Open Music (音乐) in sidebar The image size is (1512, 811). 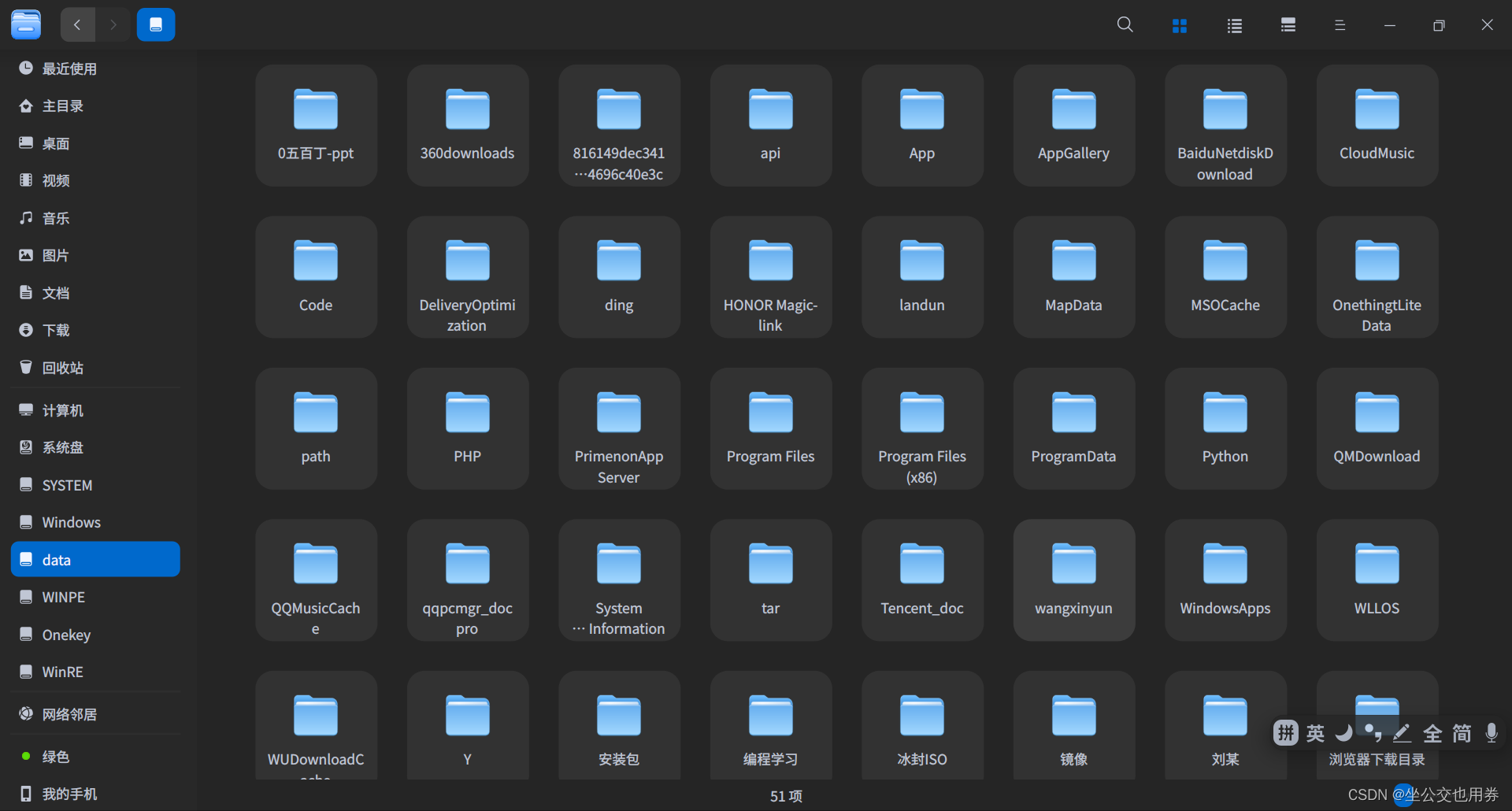point(95,218)
